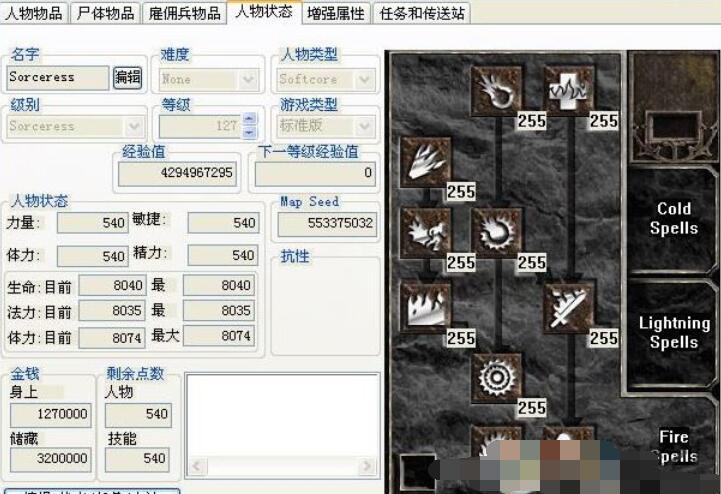Image resolution: width=721 pixels, height=494 pixels.
Task: Click the 编辑 name edit button
Action: pyautogui.click(x=127, y=77)
